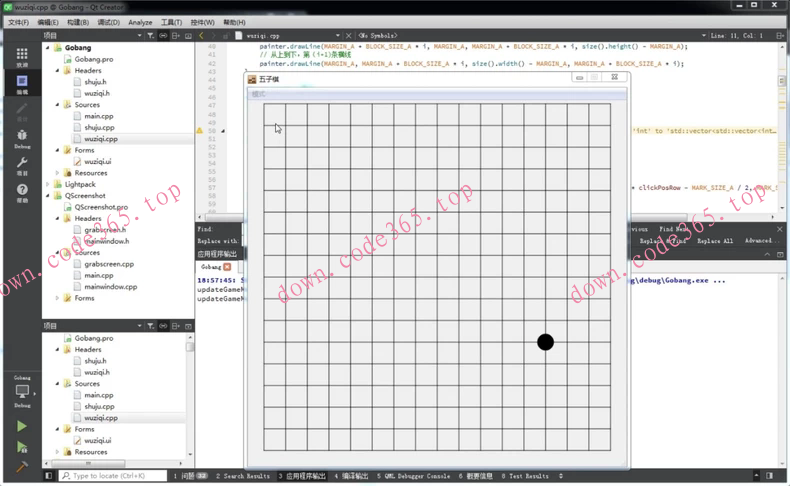Switch to Edit mode in sidebar

(22, 84)
